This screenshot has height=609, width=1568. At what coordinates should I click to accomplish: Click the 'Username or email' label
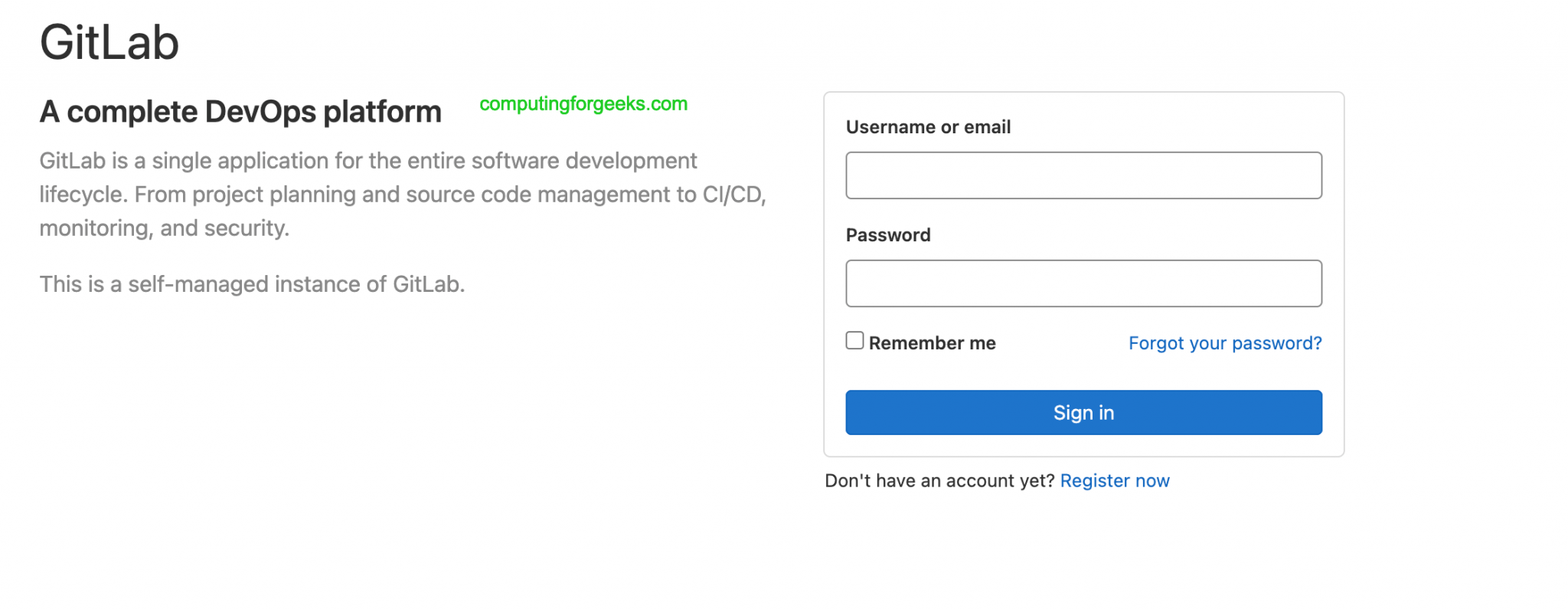(928, 127)
